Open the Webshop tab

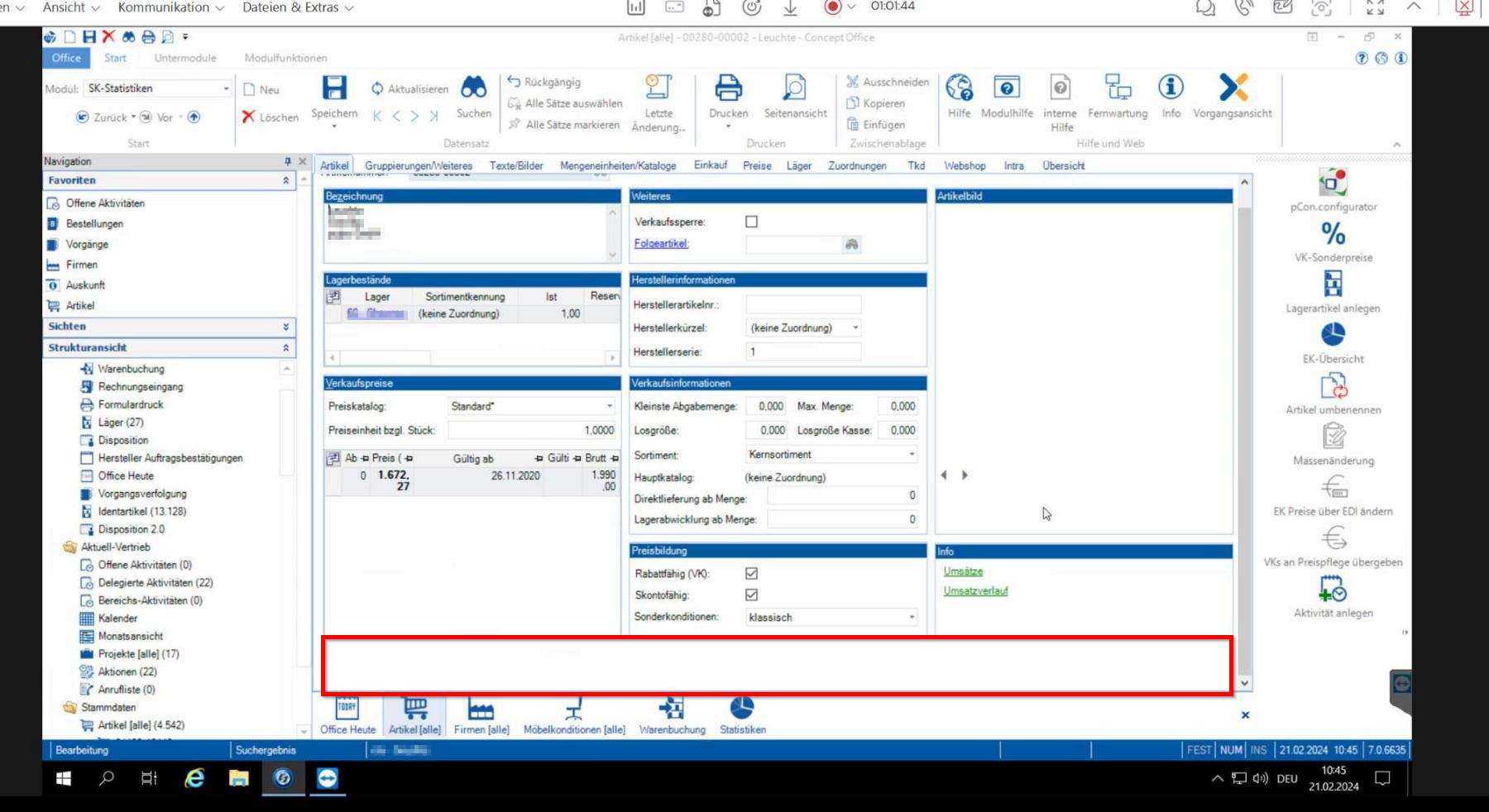tap(965, 166)
